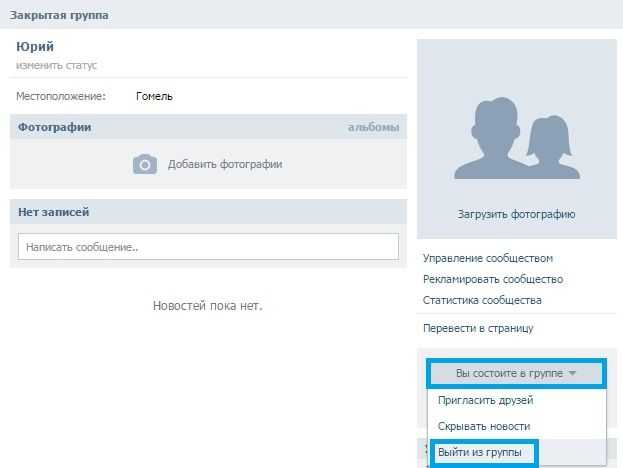Click the 'Новостей пока нет.' text

208,306
